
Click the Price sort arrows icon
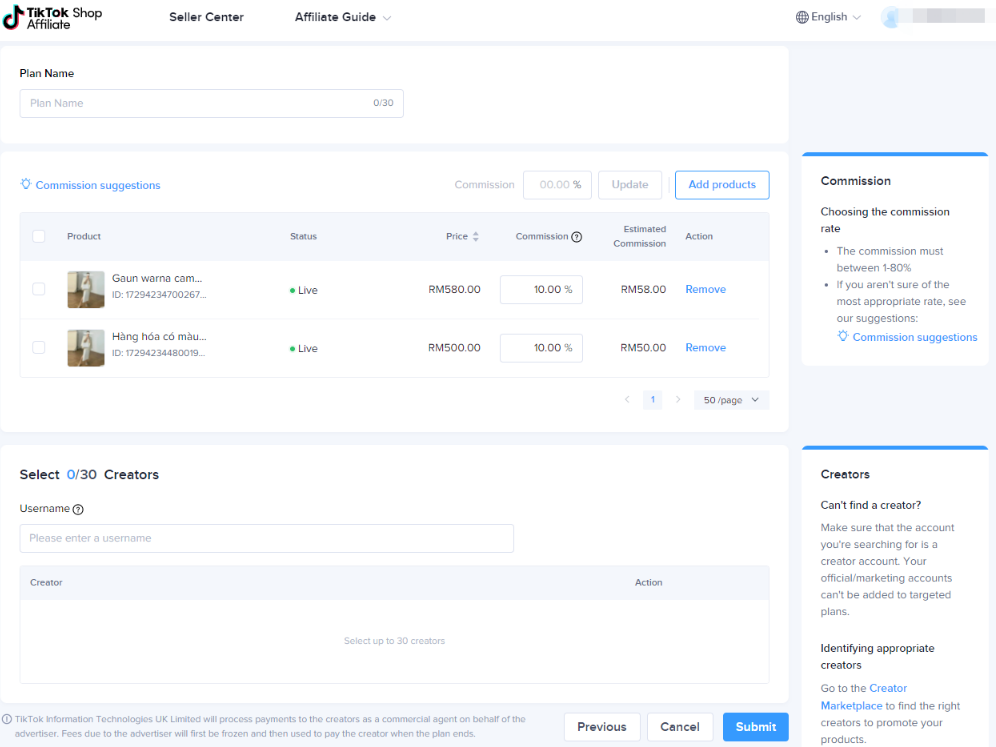coord(476,237)
